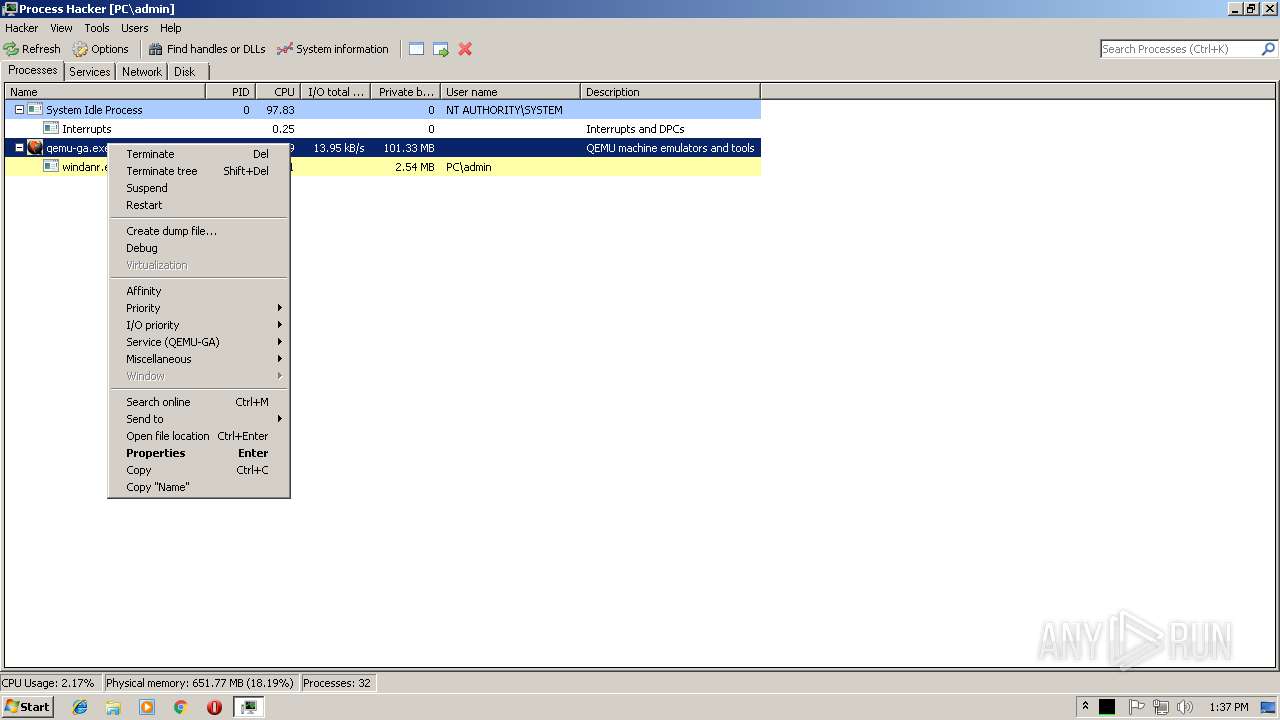This screenshot has height=720, width=1280.
Task: Click the qemu-ga.exe process icon
Action: point(35,148)
